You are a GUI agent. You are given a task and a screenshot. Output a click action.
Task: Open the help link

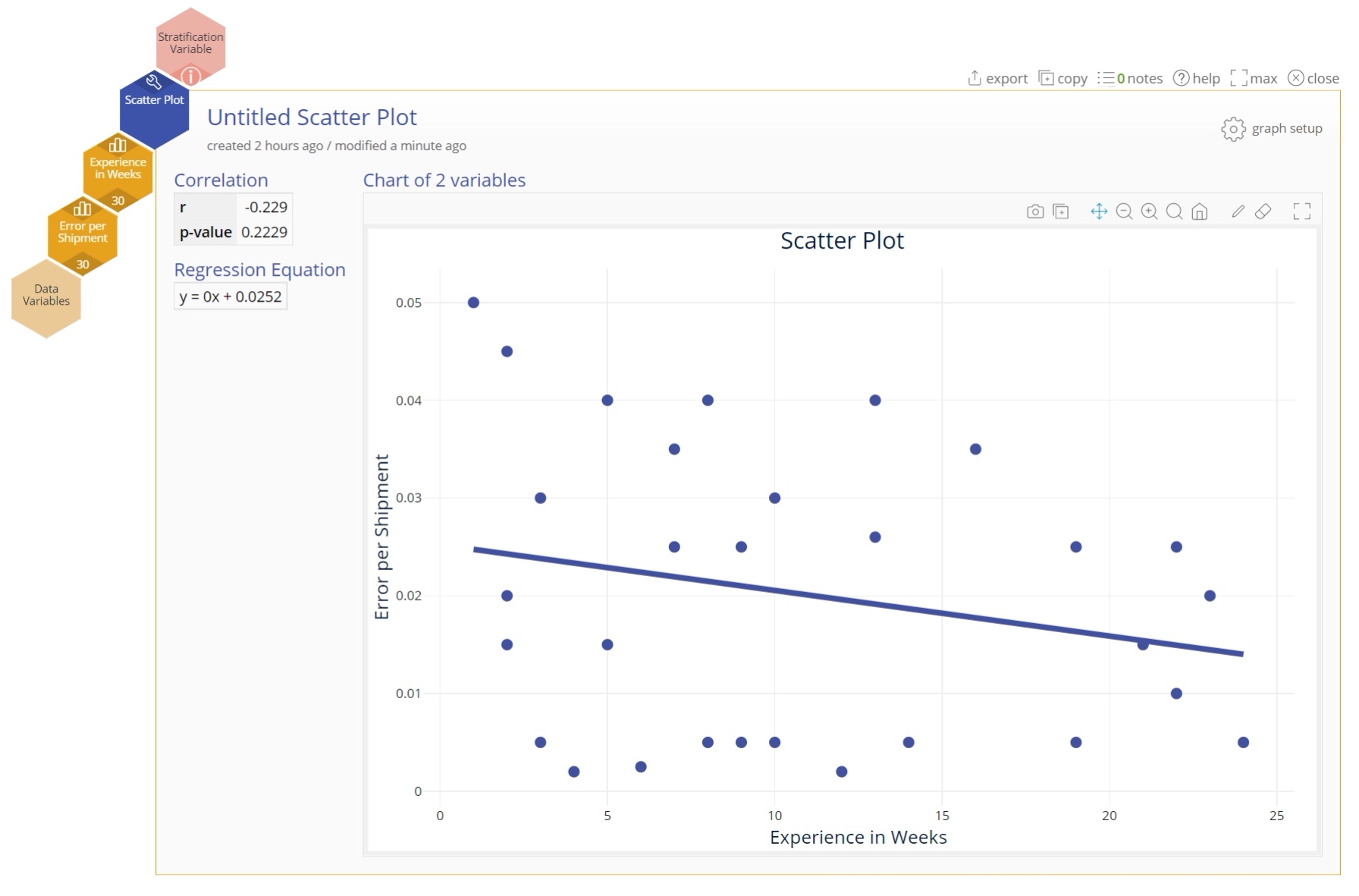point(1196,78)
